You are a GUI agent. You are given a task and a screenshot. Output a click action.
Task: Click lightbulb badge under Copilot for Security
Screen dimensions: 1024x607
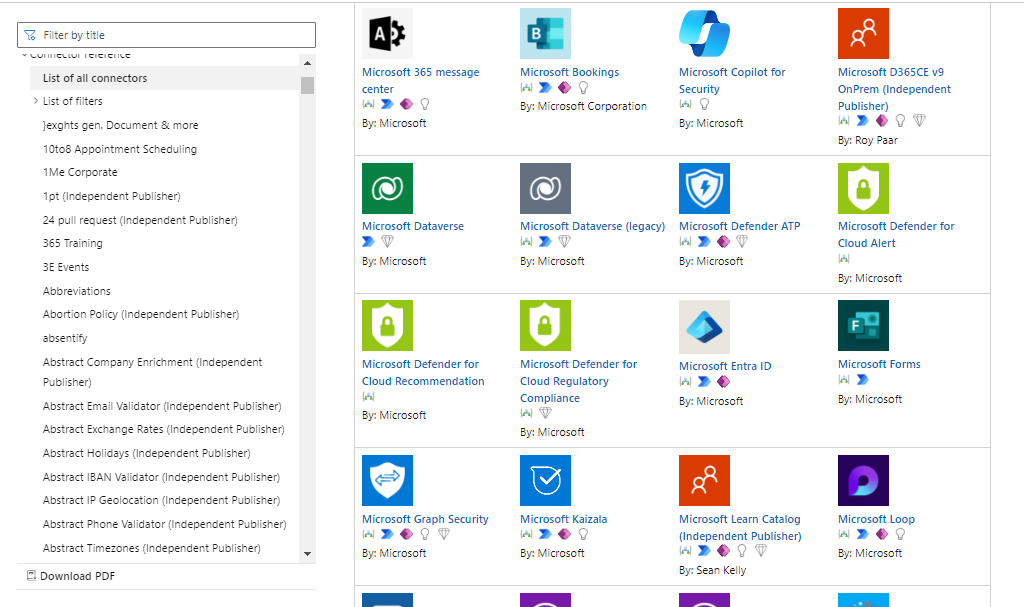pos(704,105)
